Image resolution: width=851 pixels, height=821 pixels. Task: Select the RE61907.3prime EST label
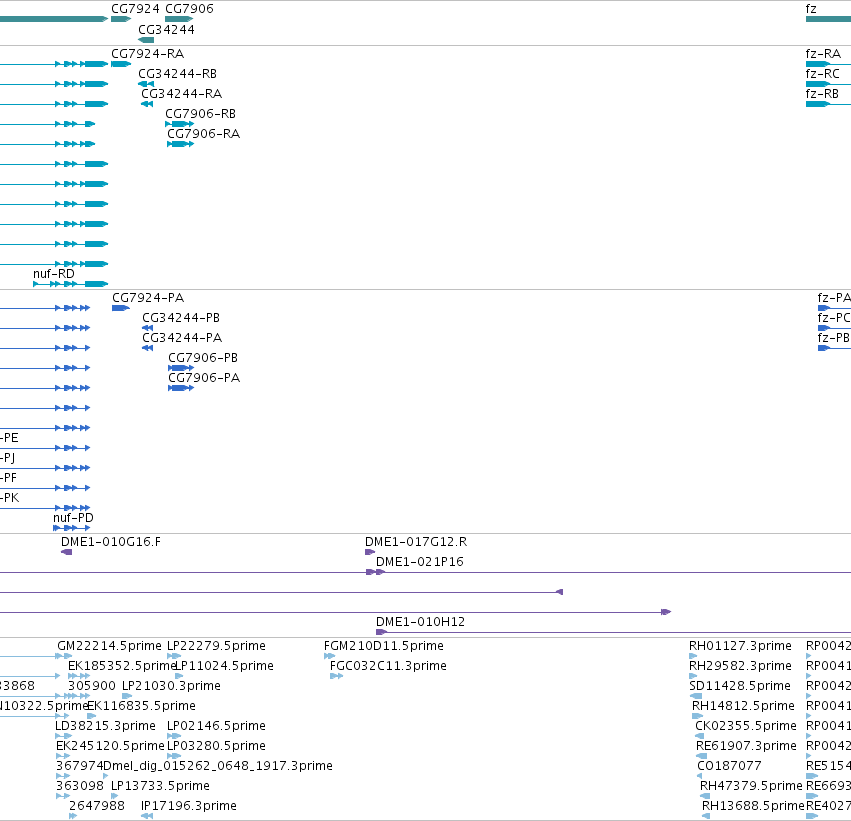tap(746, 747)
